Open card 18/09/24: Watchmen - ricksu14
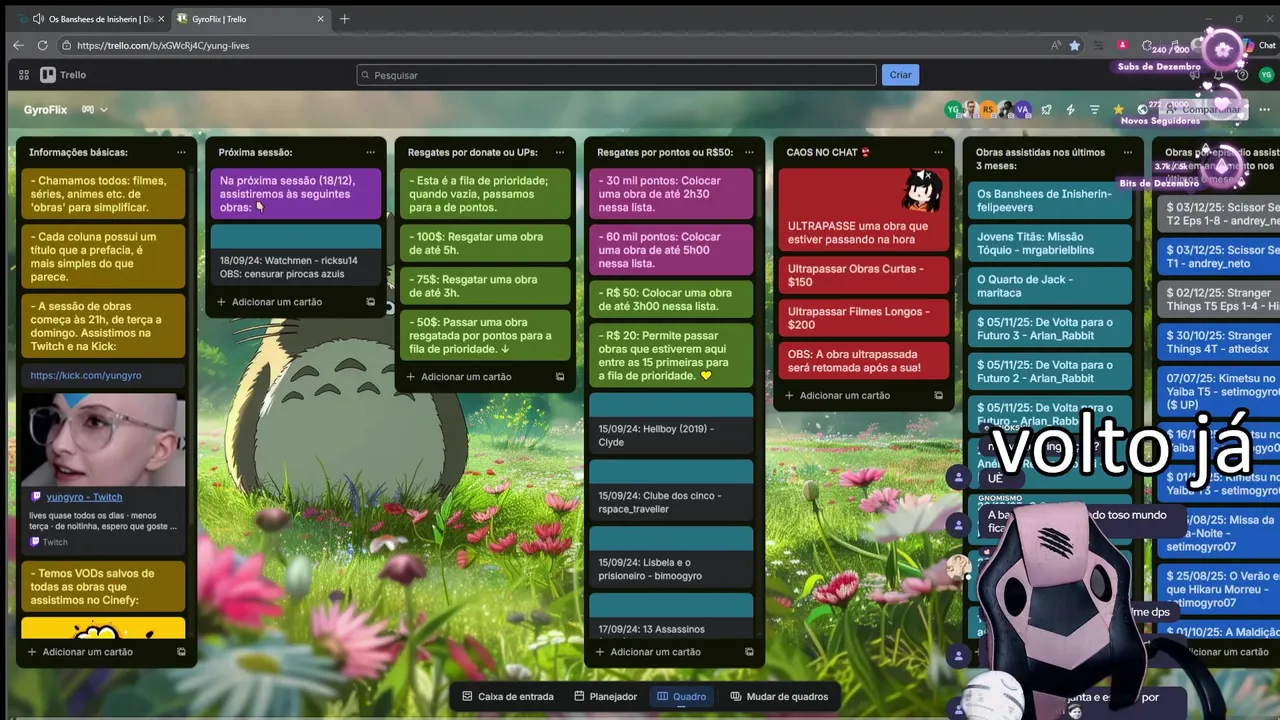1280x720 pixels. (296, 255)
